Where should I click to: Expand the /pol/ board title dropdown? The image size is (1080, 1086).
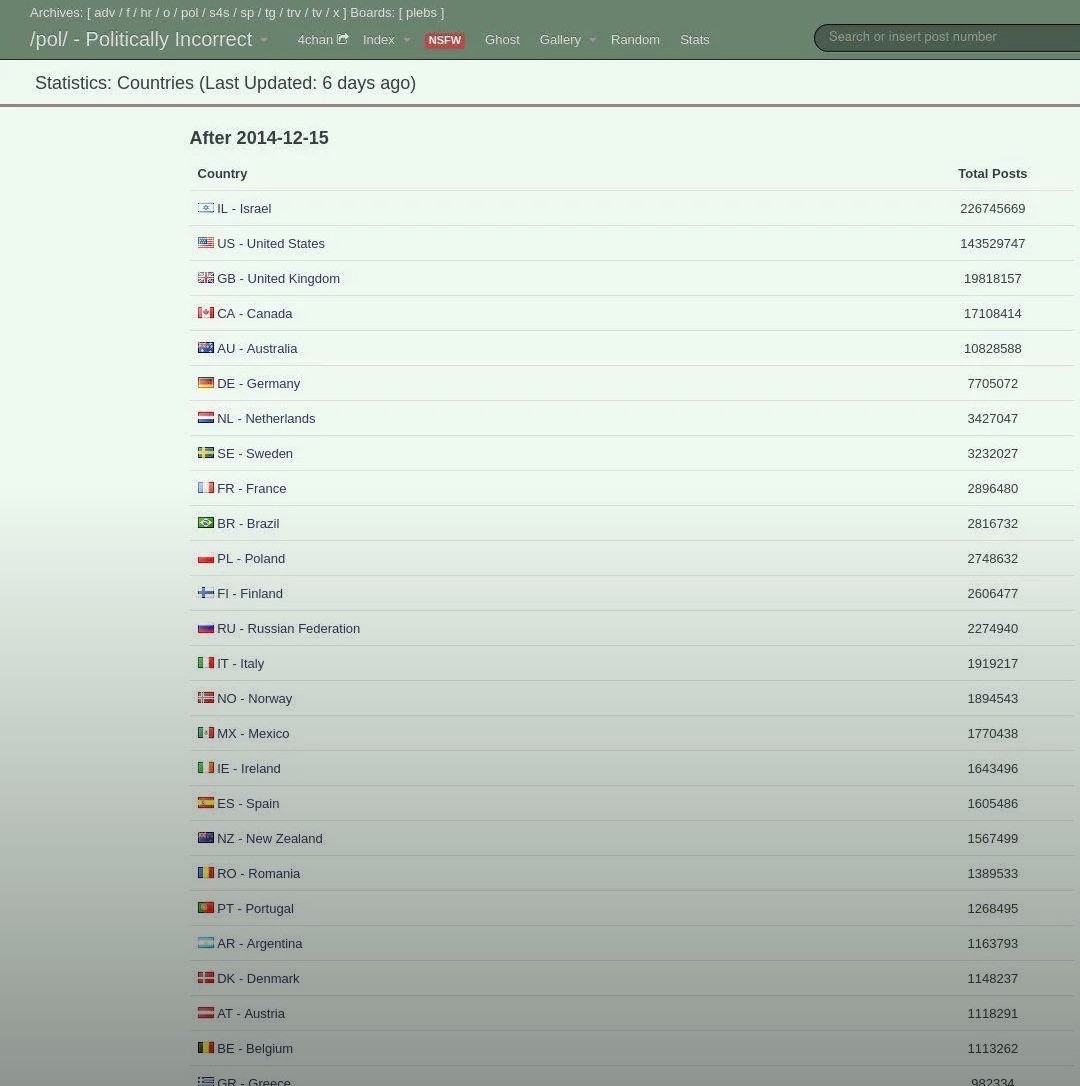coord(264,40)
